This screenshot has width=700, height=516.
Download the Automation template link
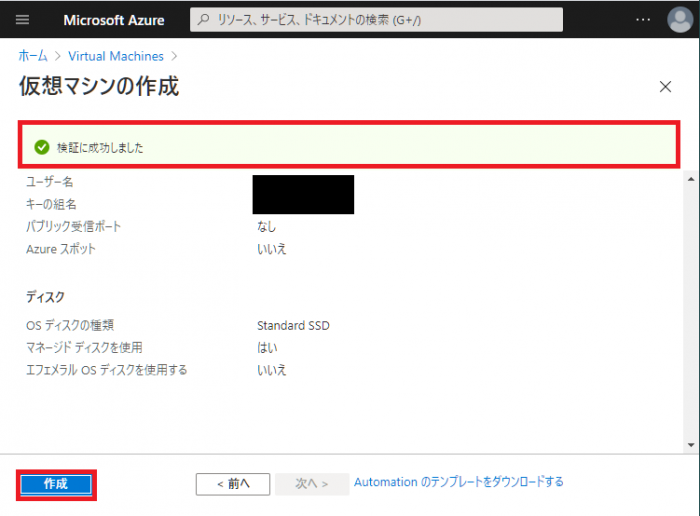(458, 482)
